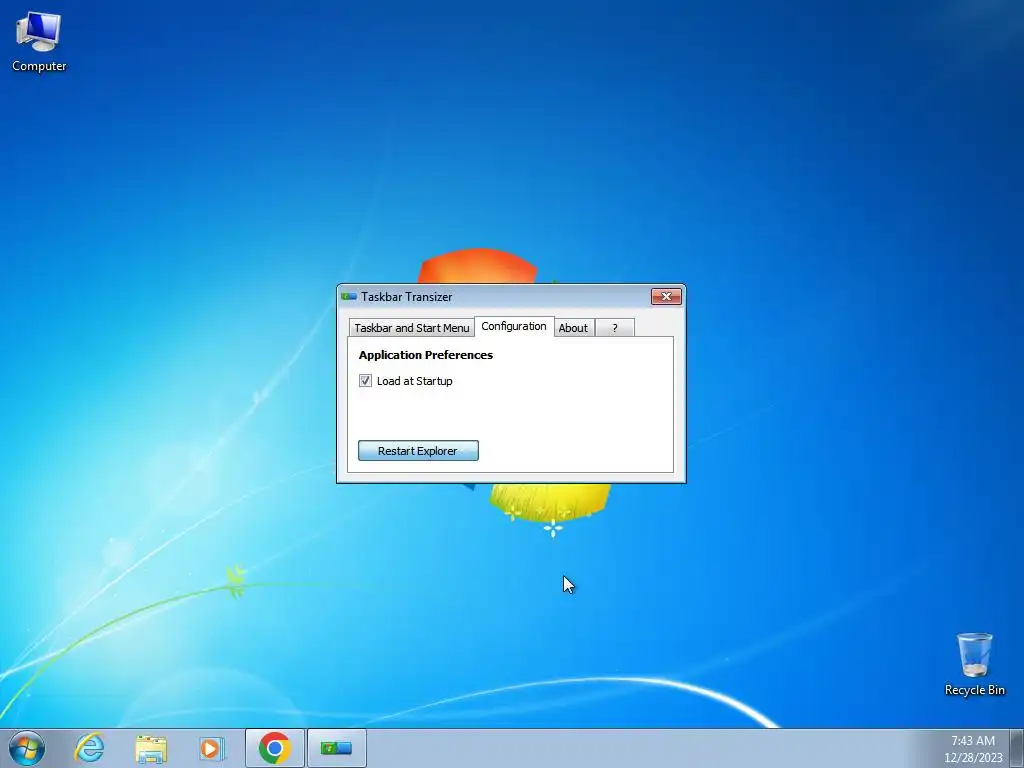The image size is (1024, 768).
Task: Select the Configuration tab
Action: pyautogui.click(x=514, y=326)
